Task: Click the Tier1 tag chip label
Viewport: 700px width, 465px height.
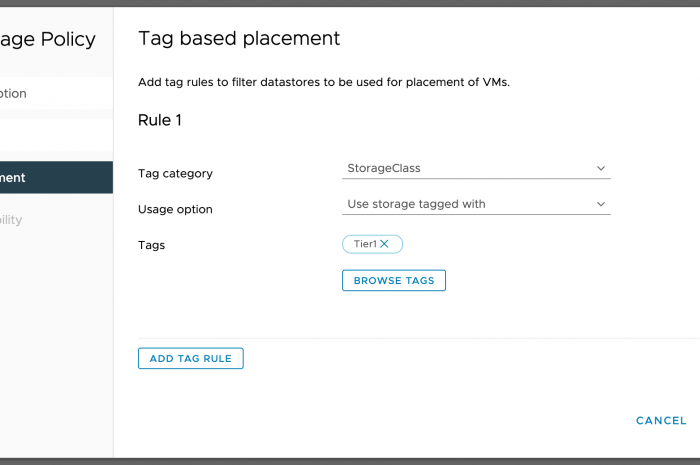Action: tap(364, 244)
